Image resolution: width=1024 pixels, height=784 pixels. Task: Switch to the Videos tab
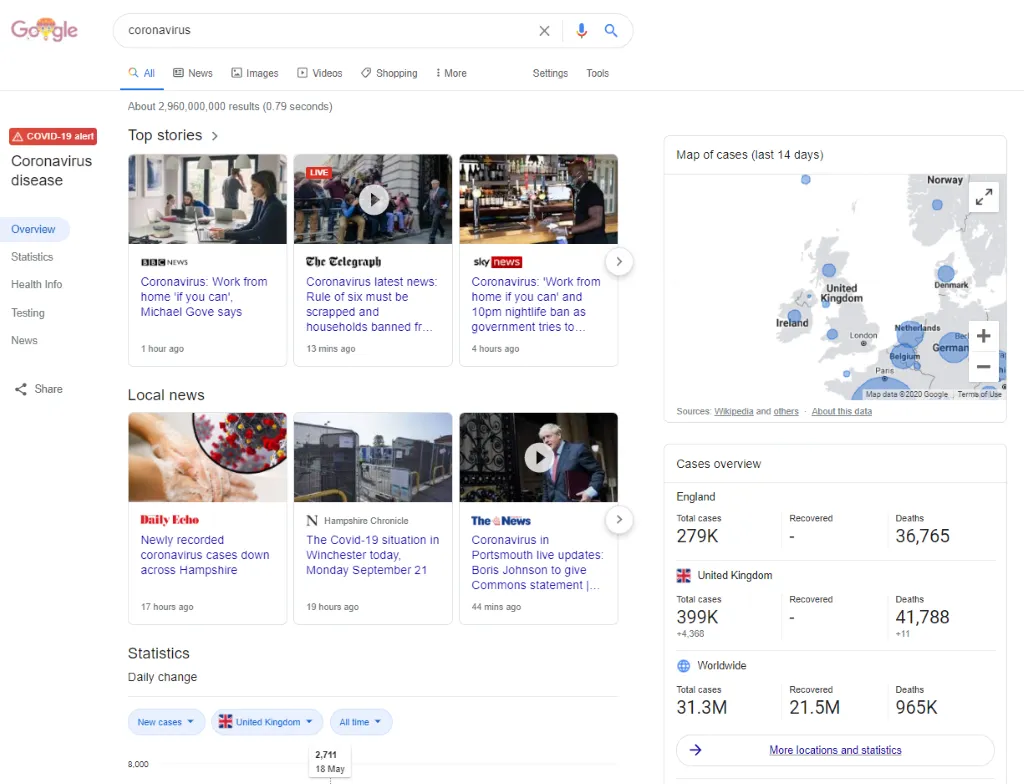click(320, 73)
